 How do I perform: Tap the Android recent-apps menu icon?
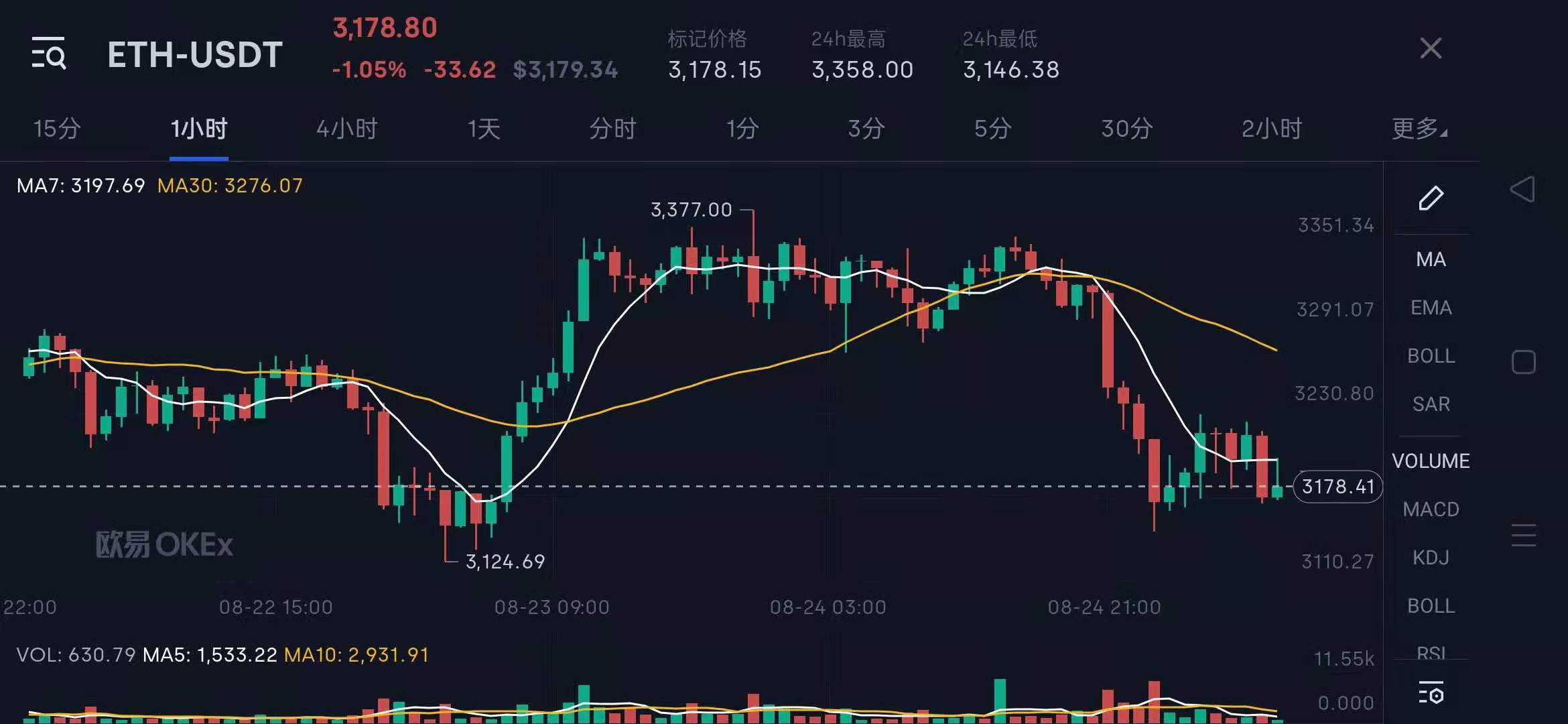[1523, 535]
